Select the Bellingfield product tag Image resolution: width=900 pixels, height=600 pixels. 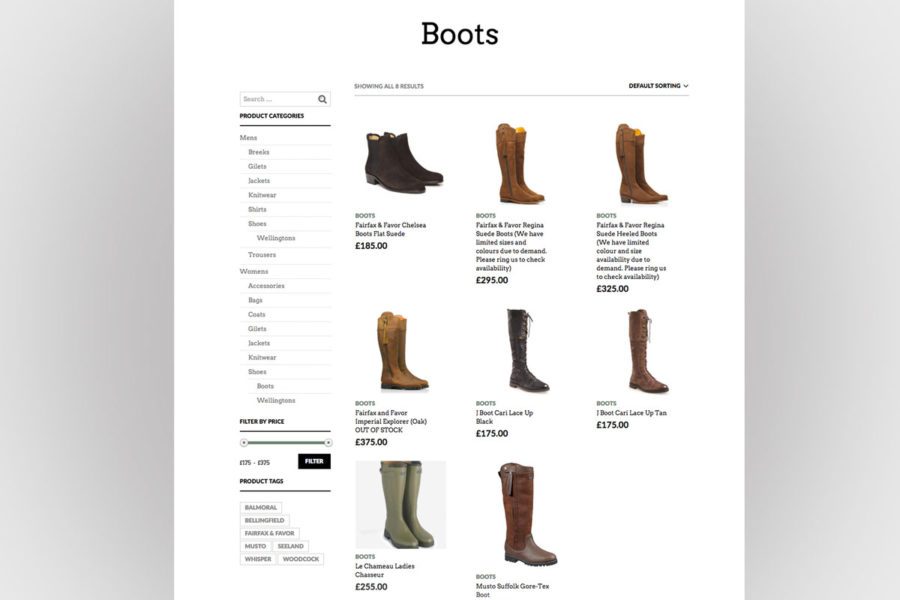pos(265,520)
